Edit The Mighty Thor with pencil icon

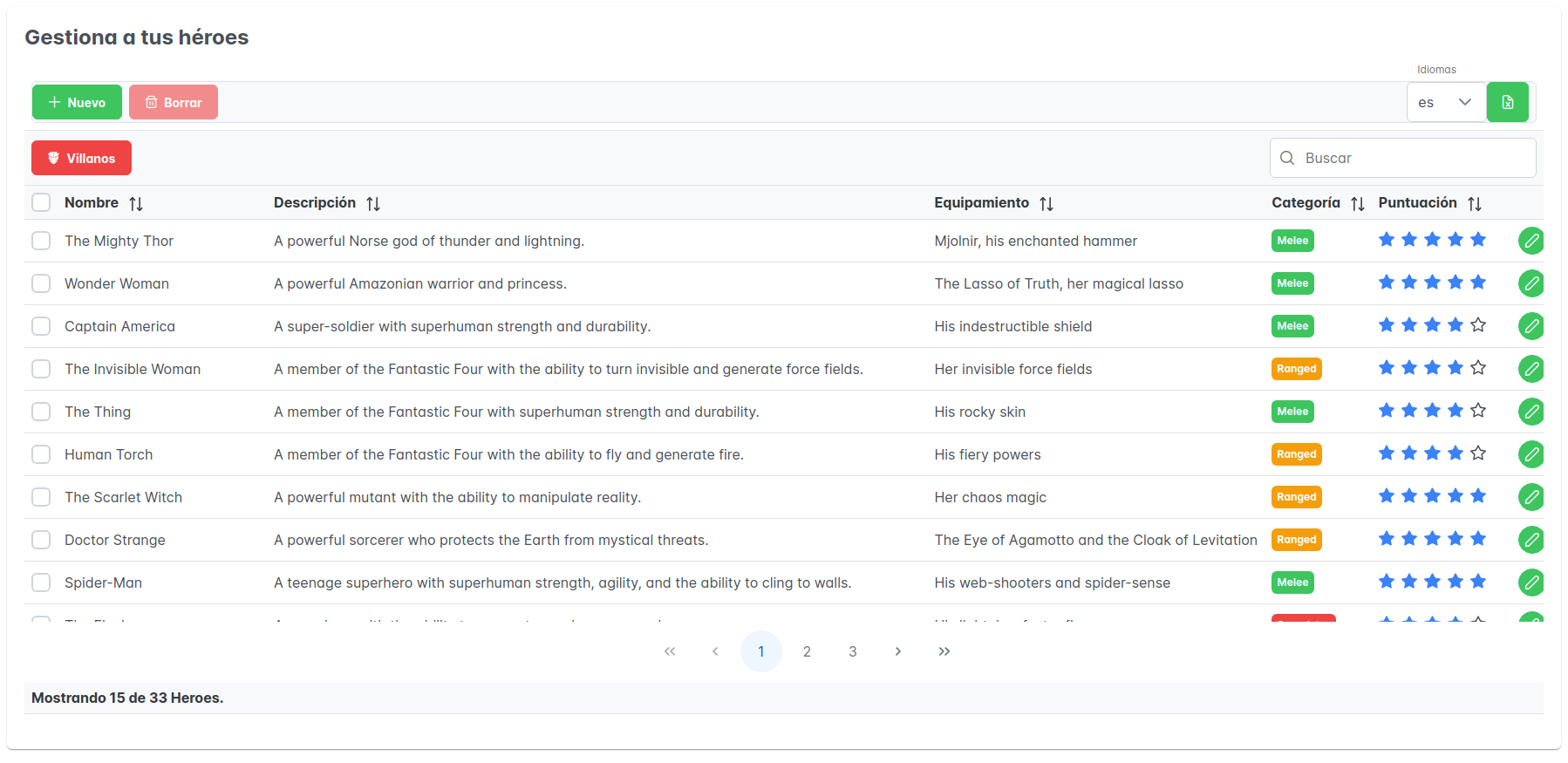(x=1531, y=241)
